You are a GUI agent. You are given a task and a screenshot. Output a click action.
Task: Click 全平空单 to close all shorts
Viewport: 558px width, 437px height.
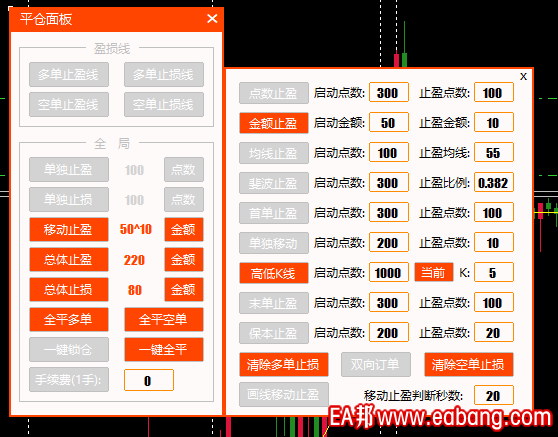point(164,320)
